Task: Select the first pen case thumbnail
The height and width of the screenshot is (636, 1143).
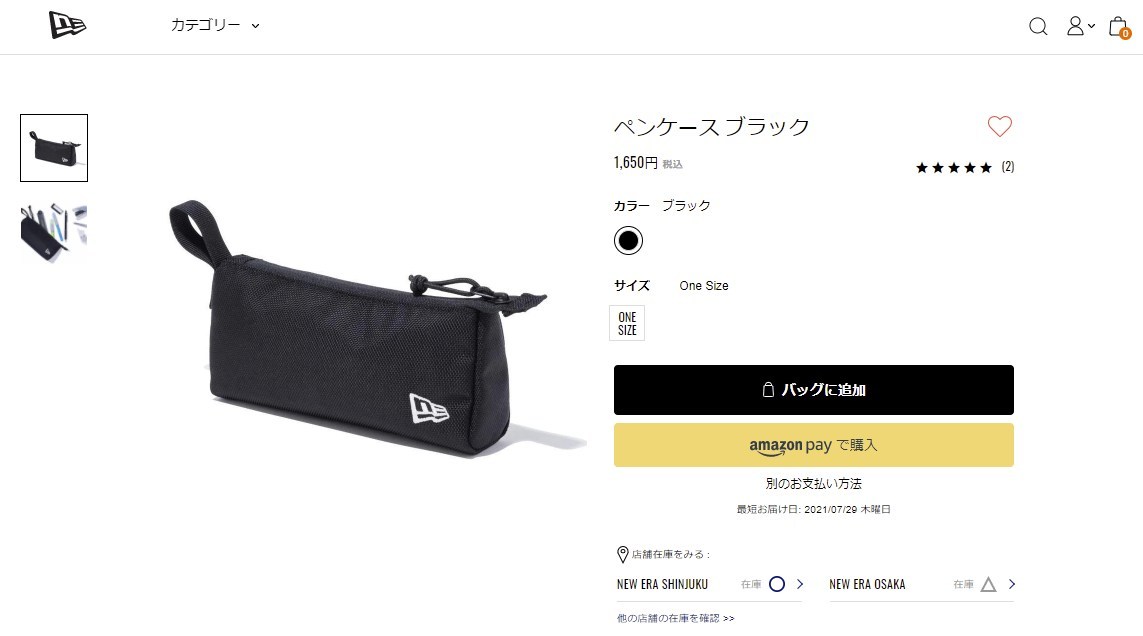Action: click(x=54, y=148)
